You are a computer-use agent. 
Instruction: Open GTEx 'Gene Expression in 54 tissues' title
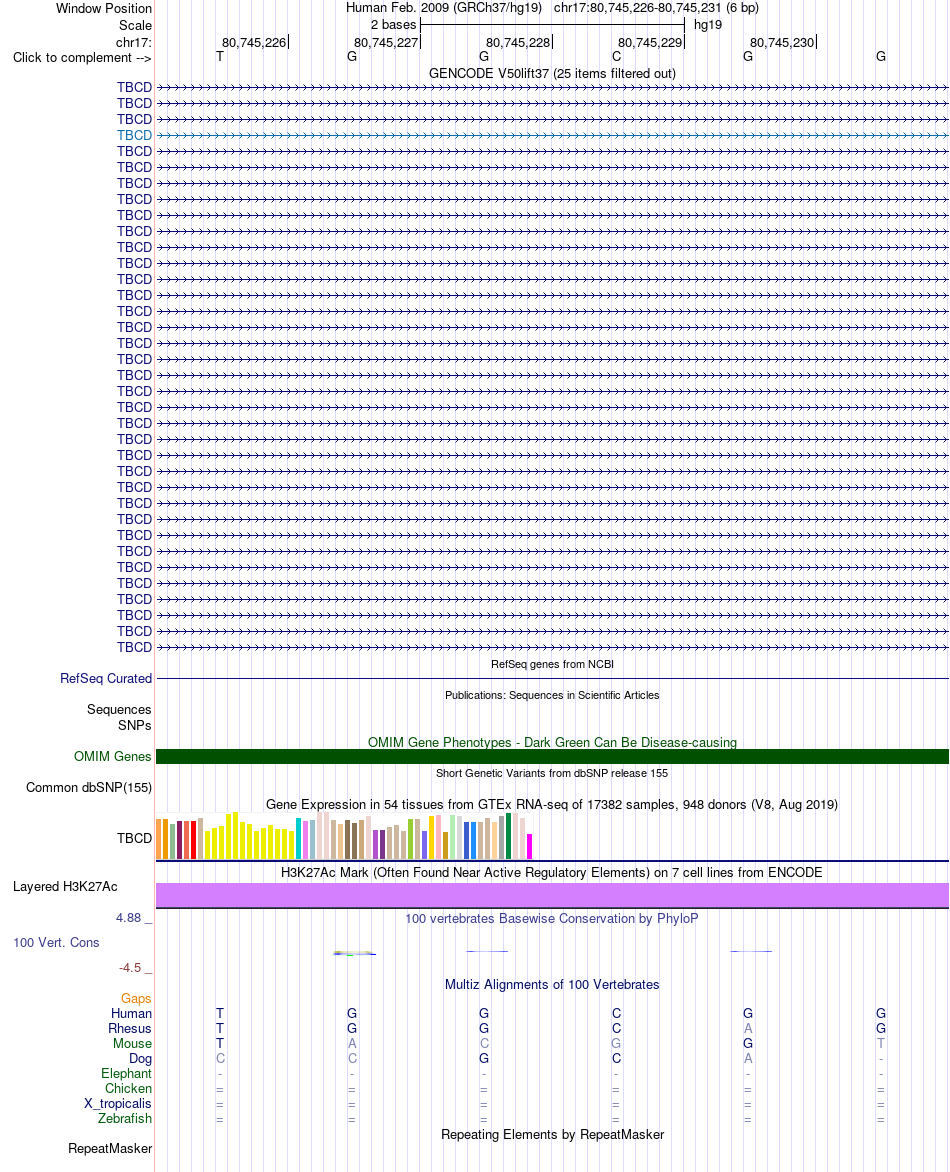tap(552, 805)
